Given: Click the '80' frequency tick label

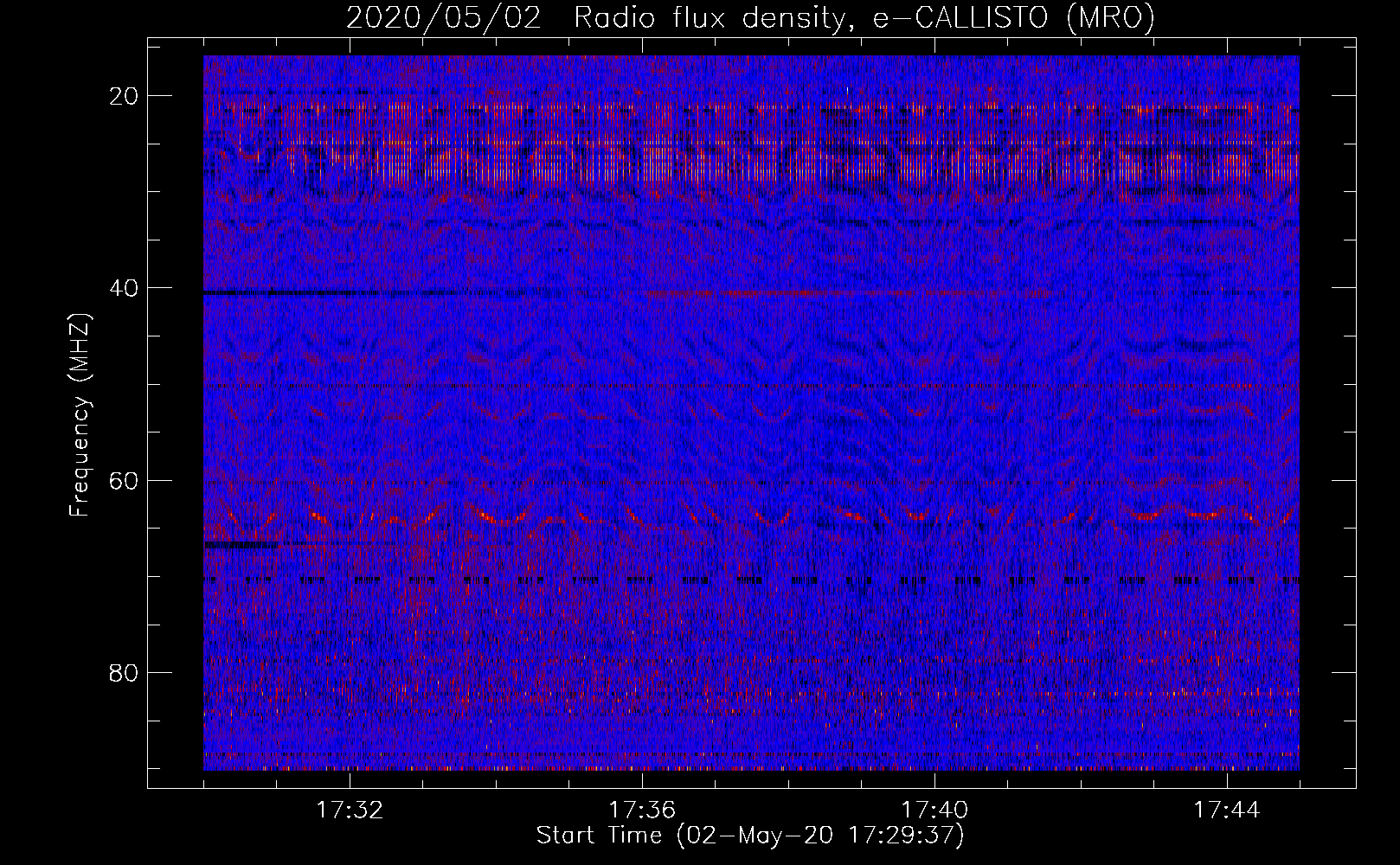Looking at the screenshot, I should (124, 672).
